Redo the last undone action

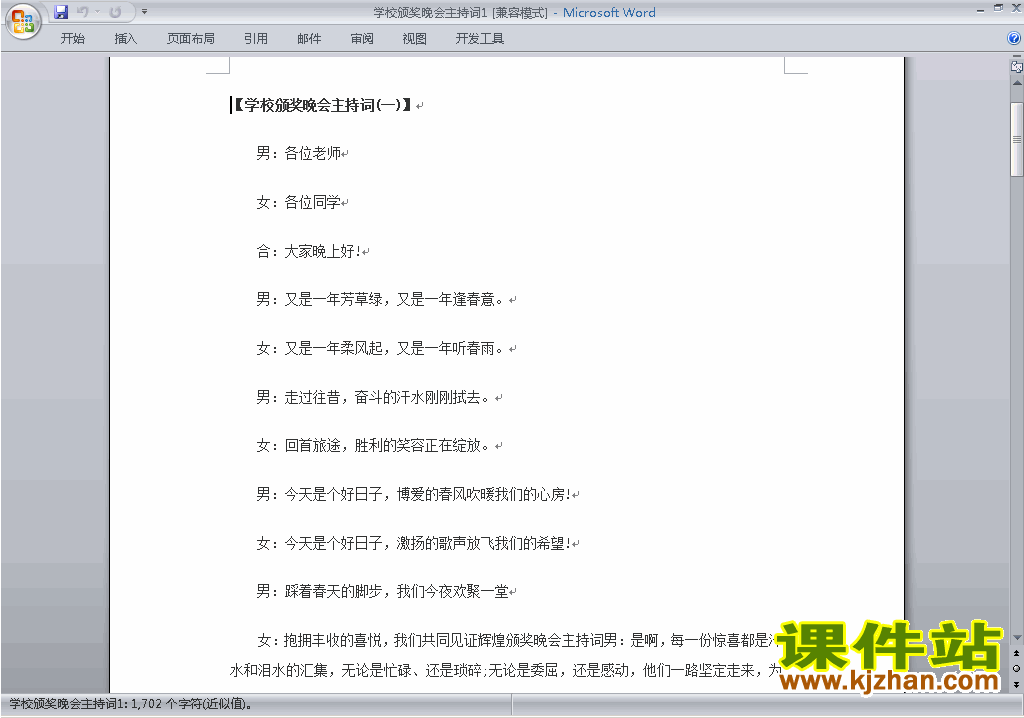pos(115,12)
